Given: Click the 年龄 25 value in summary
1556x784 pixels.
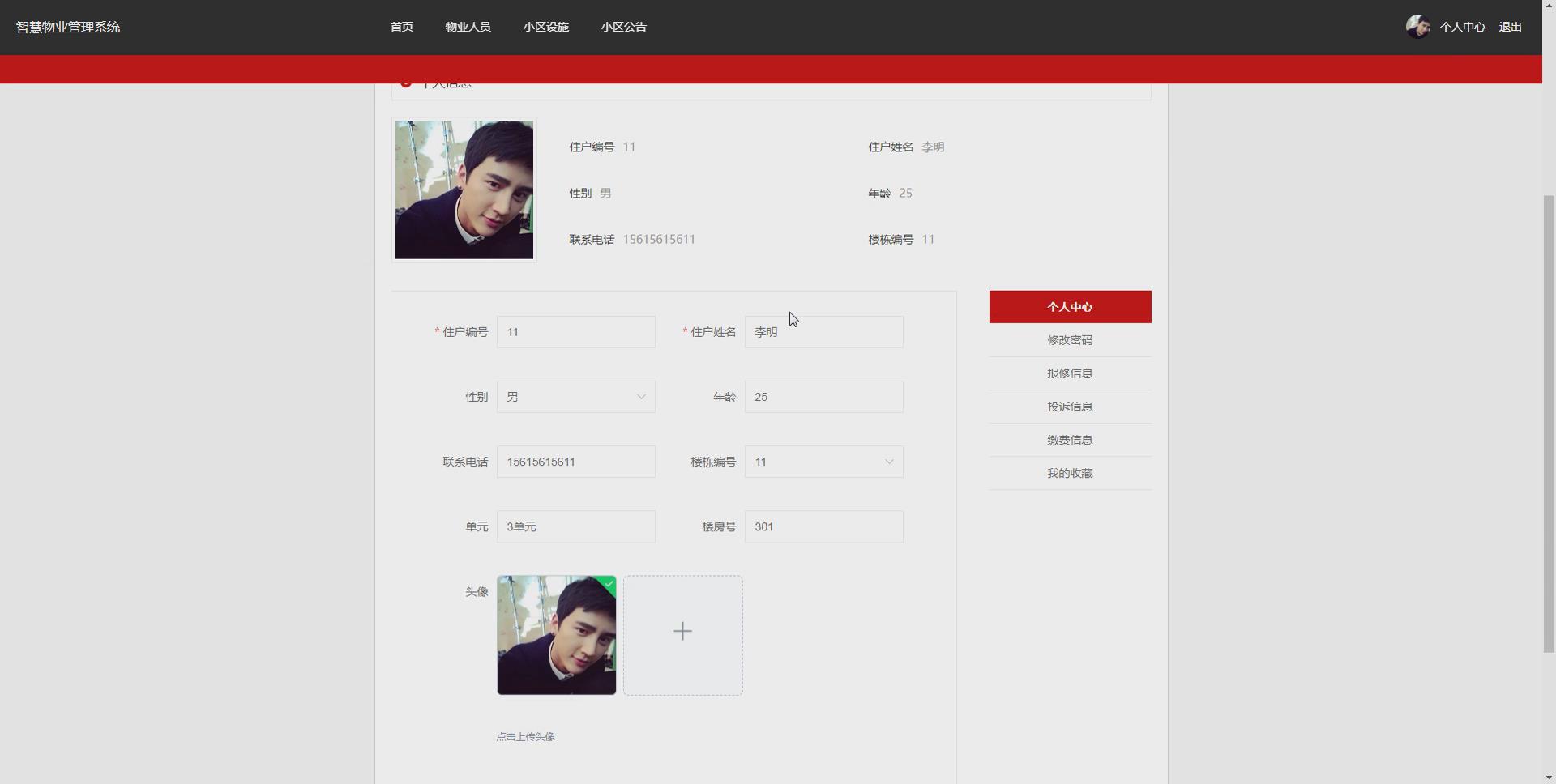Looking at the screenshot, I should (905, 193).
